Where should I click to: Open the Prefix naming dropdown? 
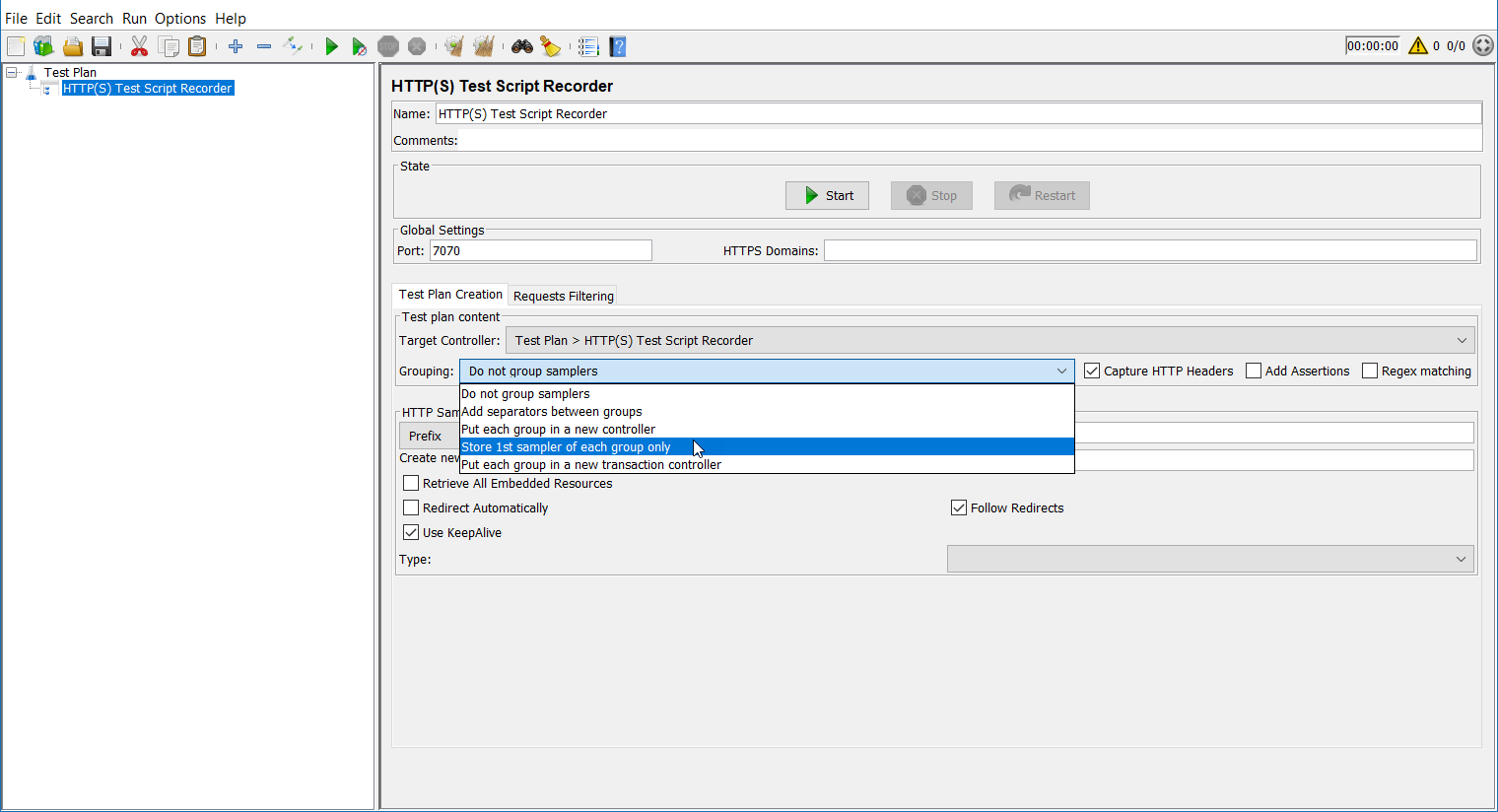point(430,436)
